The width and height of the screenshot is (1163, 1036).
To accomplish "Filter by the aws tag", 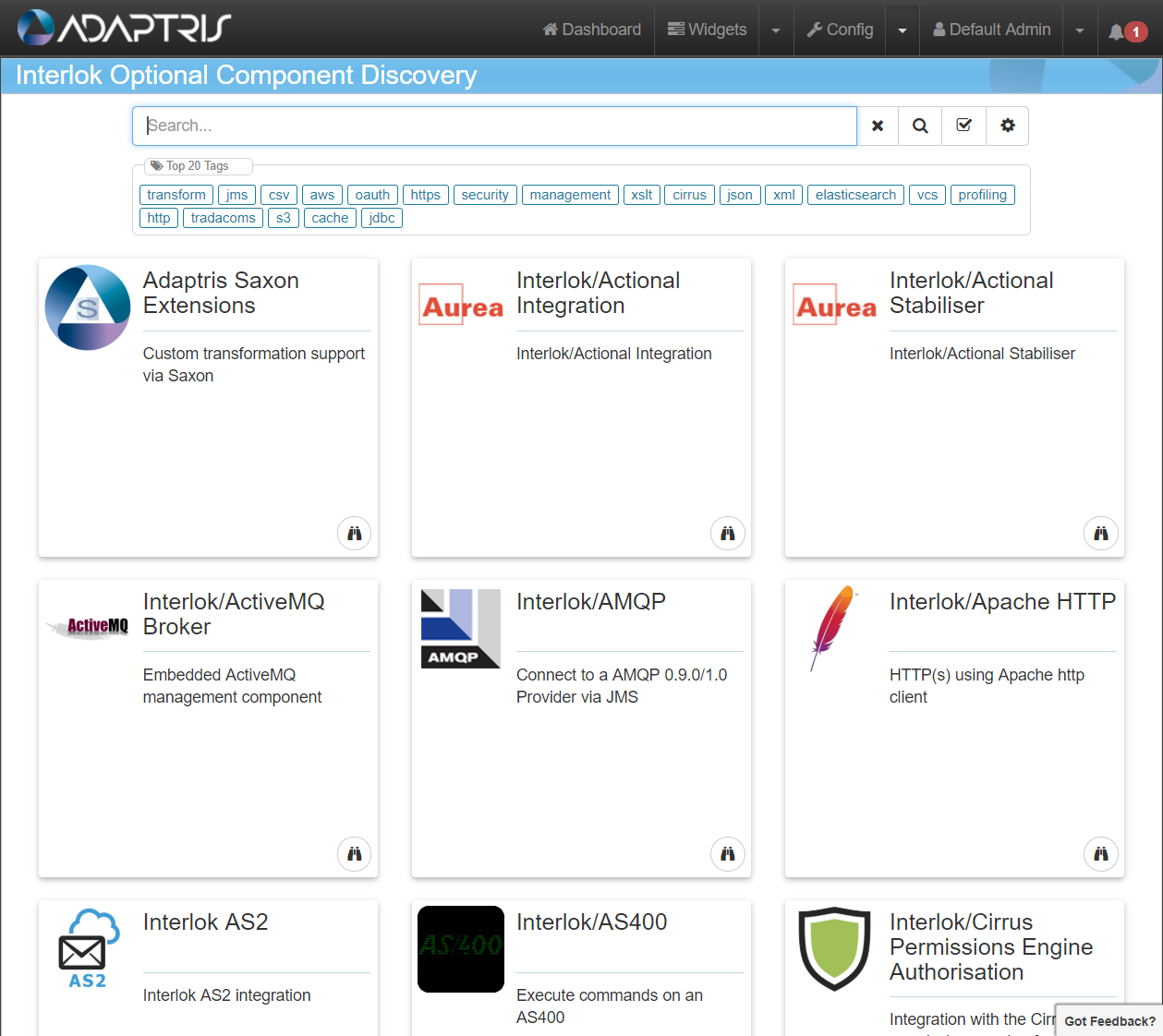I will click(322, 195).
